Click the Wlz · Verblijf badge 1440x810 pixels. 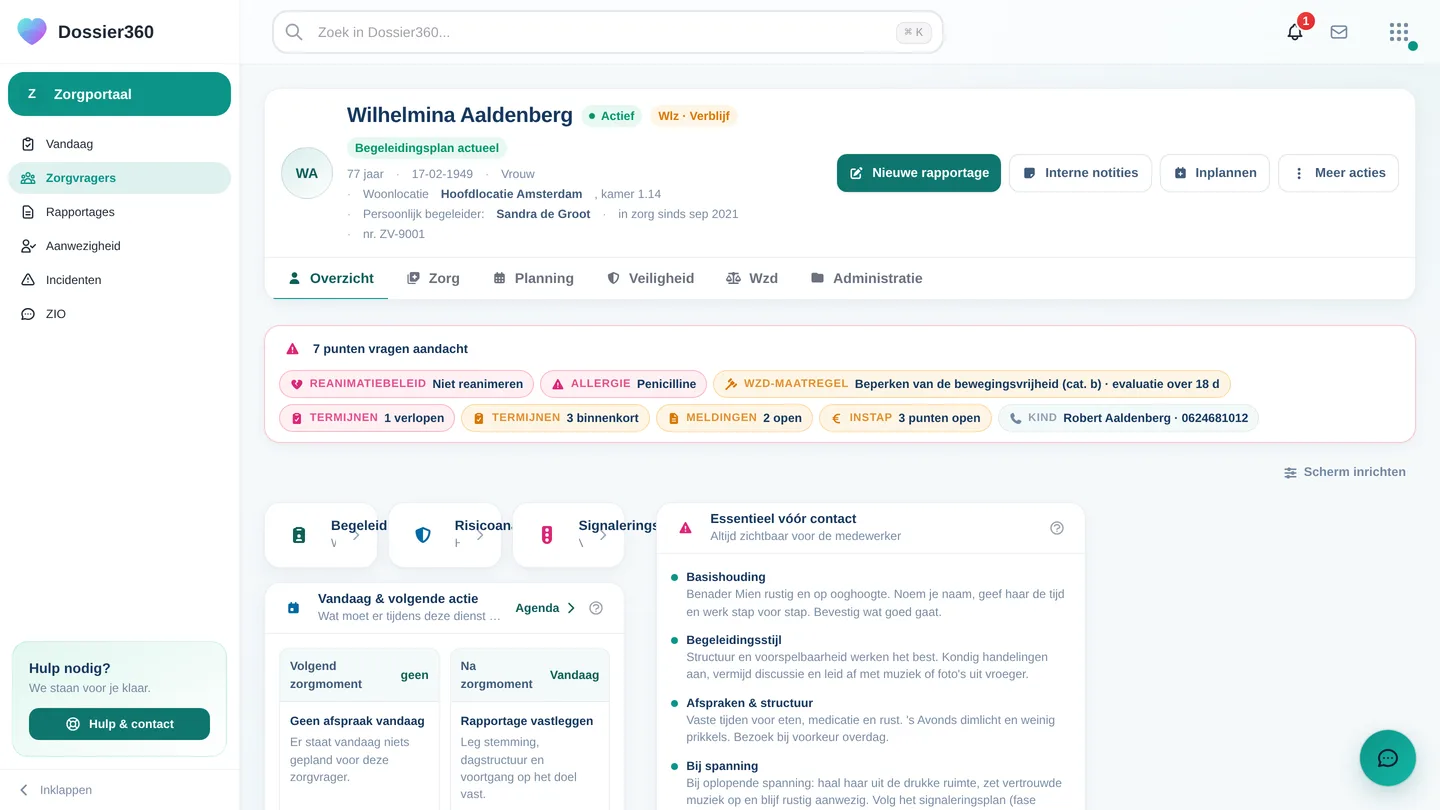[x=694, y=116]
